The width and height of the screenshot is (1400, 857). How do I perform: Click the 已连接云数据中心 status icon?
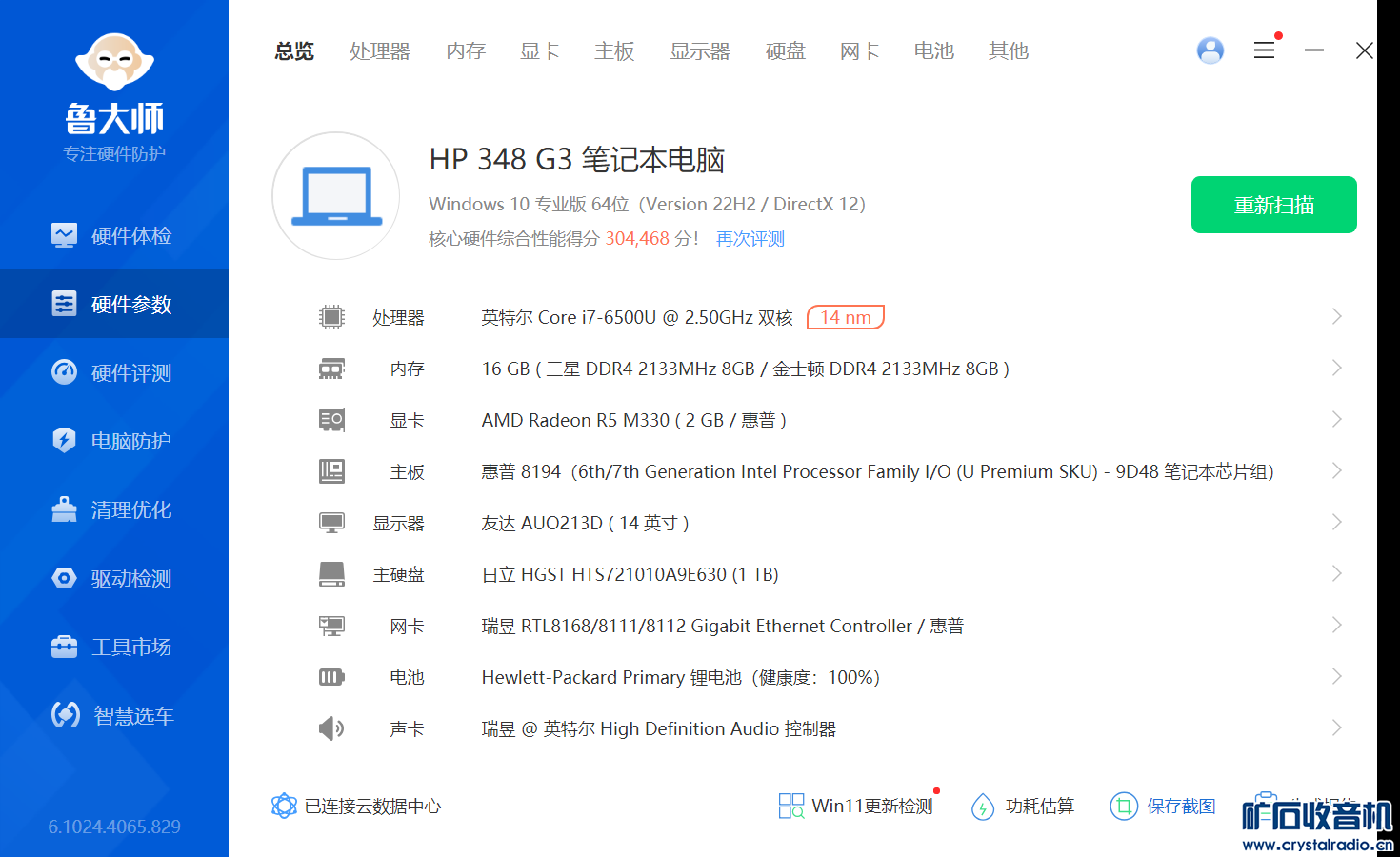pyautogui.click(x=284, y=806)
